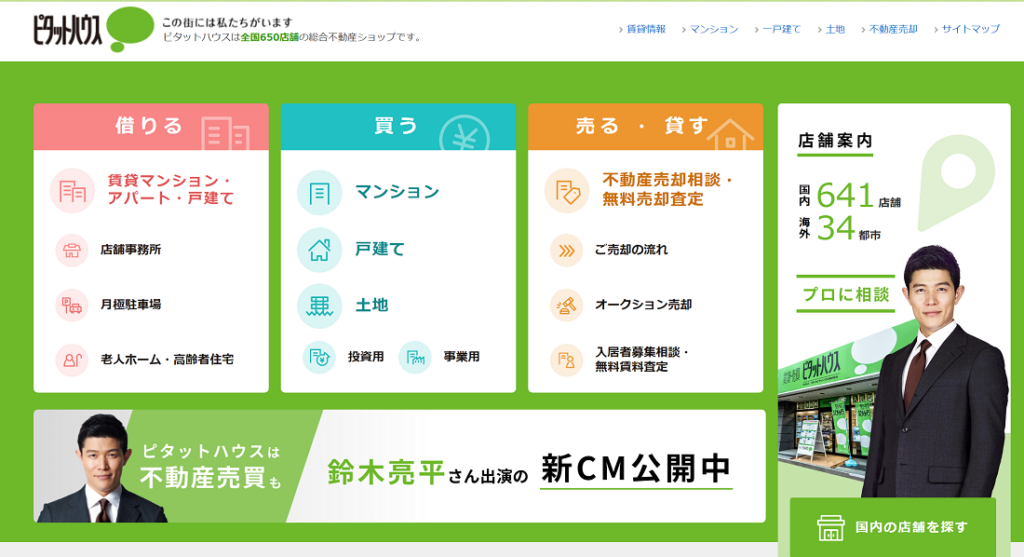Open the 投資用 link text
Screen dimensions: 1024x557
tap(366, 357)
